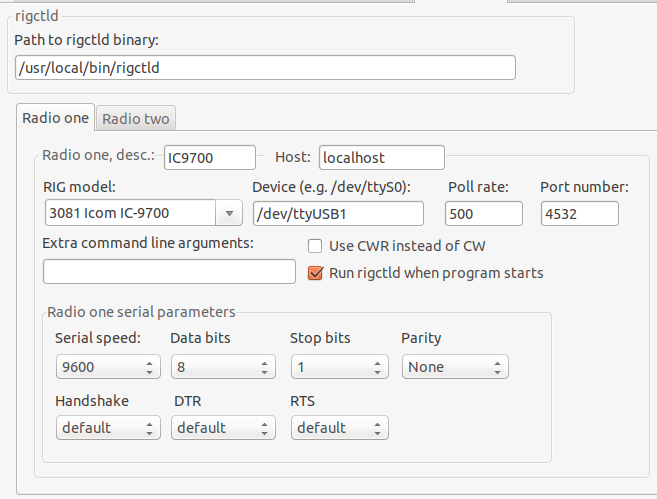The width and height of the screenshot is (657, 499).
Task: Click the Radio one description field IC9700
Action: pos(210,158)
